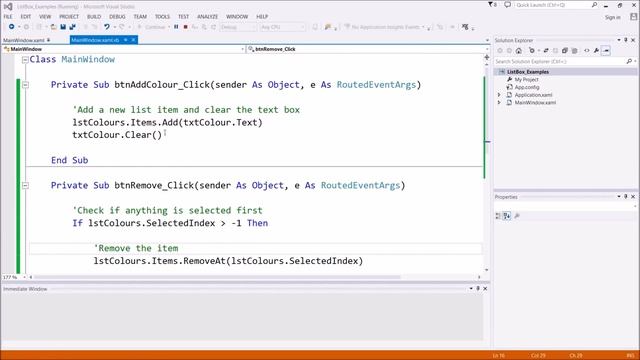Image resolution: width=640 pixels, height=360 pixels.
Task: Open the EDIT menu
Action: coord(26,17)
